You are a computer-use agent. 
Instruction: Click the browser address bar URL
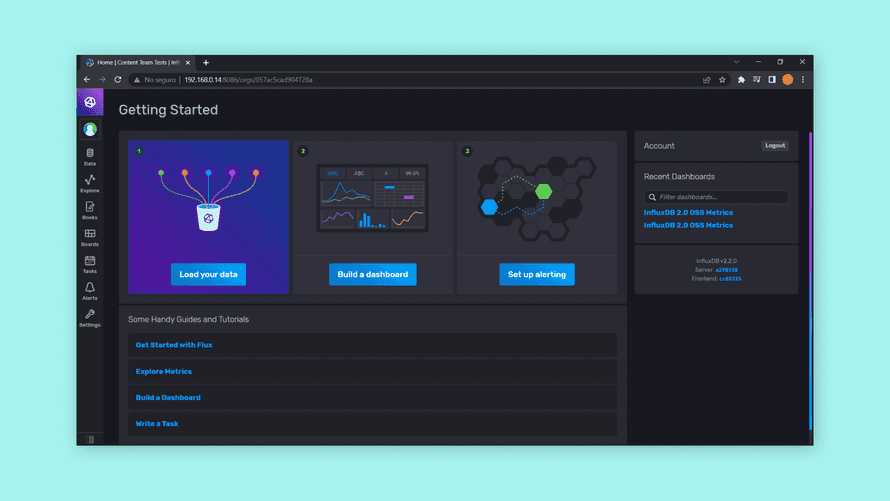coord(248,80)
